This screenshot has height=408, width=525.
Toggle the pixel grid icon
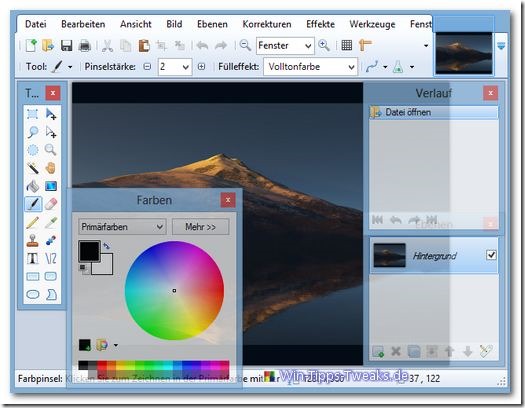347,45
